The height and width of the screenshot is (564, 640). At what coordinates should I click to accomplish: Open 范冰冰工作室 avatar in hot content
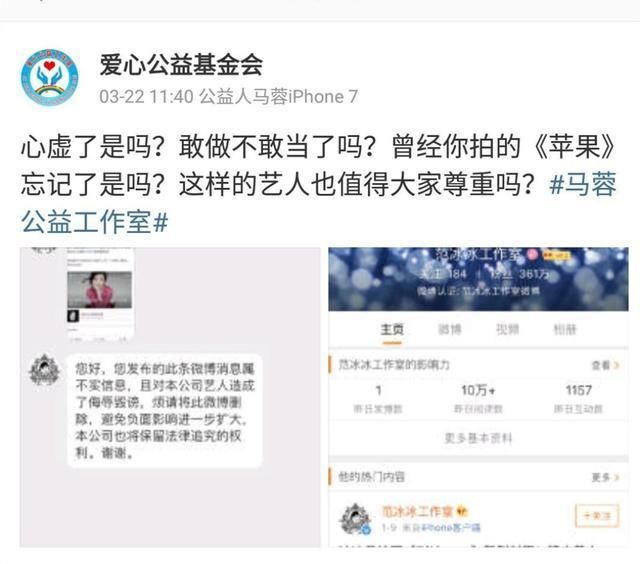click(x=355, y=519)
